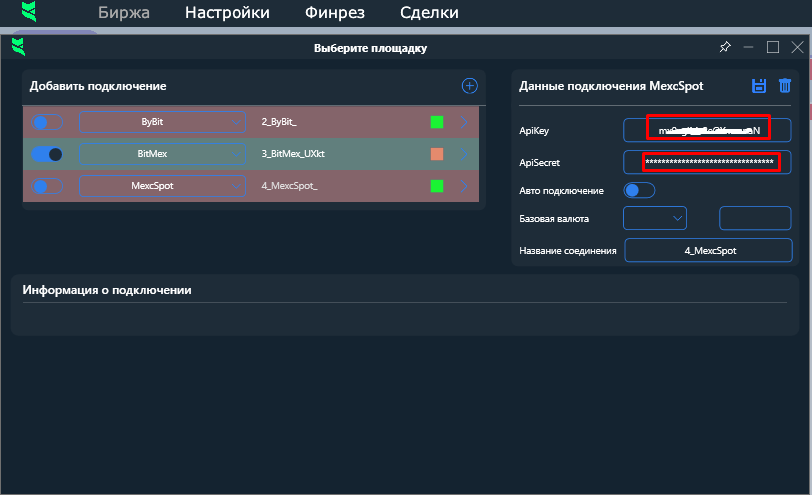Click the green status square for ByBit
Viewport: 812px width, 495px height.
(x=437, y=122)
